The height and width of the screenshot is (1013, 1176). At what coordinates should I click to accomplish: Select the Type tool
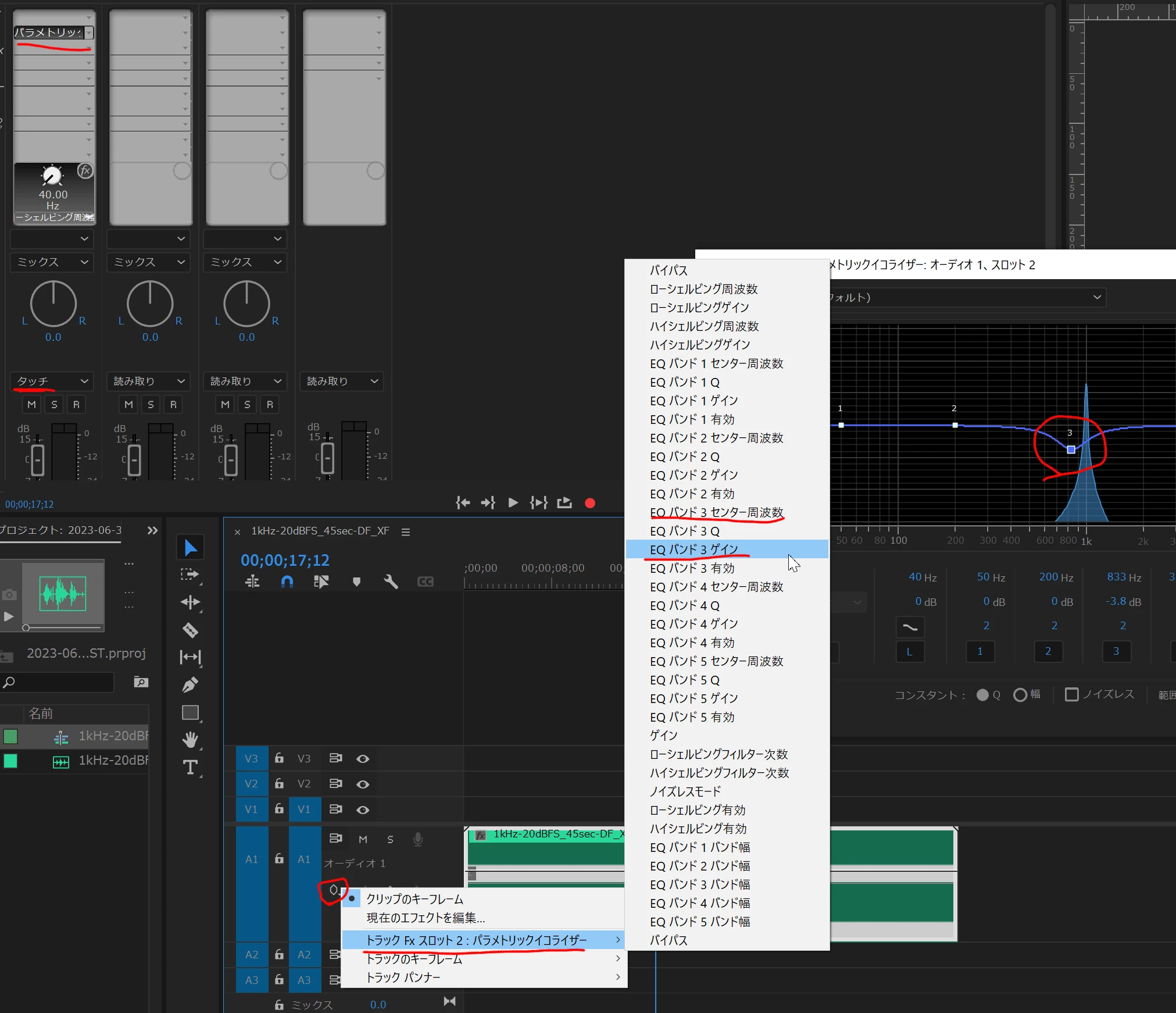tap(190, 768)
